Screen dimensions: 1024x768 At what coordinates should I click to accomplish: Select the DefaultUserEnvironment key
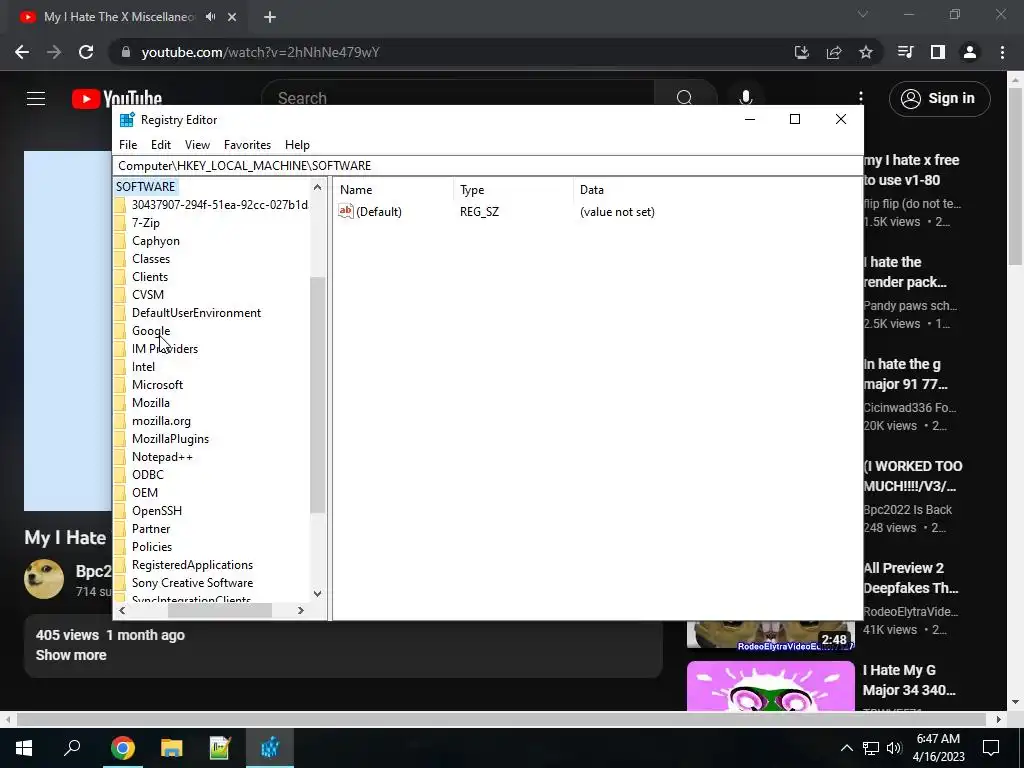(x=196, y=313)
